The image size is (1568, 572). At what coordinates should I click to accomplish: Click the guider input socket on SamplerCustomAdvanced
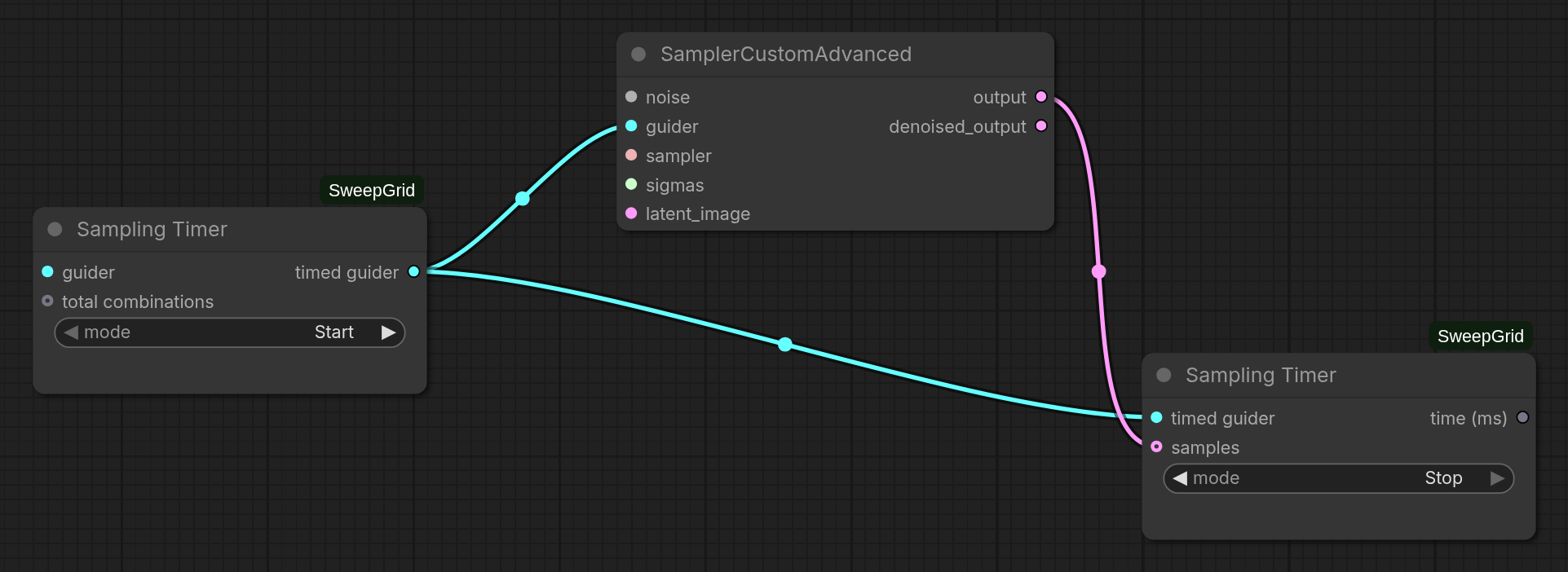coord(631,125)
